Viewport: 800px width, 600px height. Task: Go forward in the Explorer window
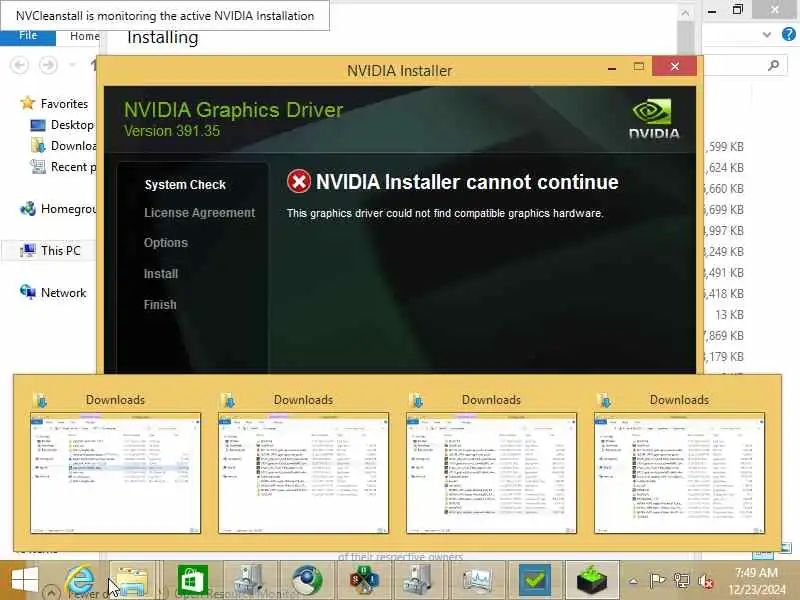[x=48, y=65]
